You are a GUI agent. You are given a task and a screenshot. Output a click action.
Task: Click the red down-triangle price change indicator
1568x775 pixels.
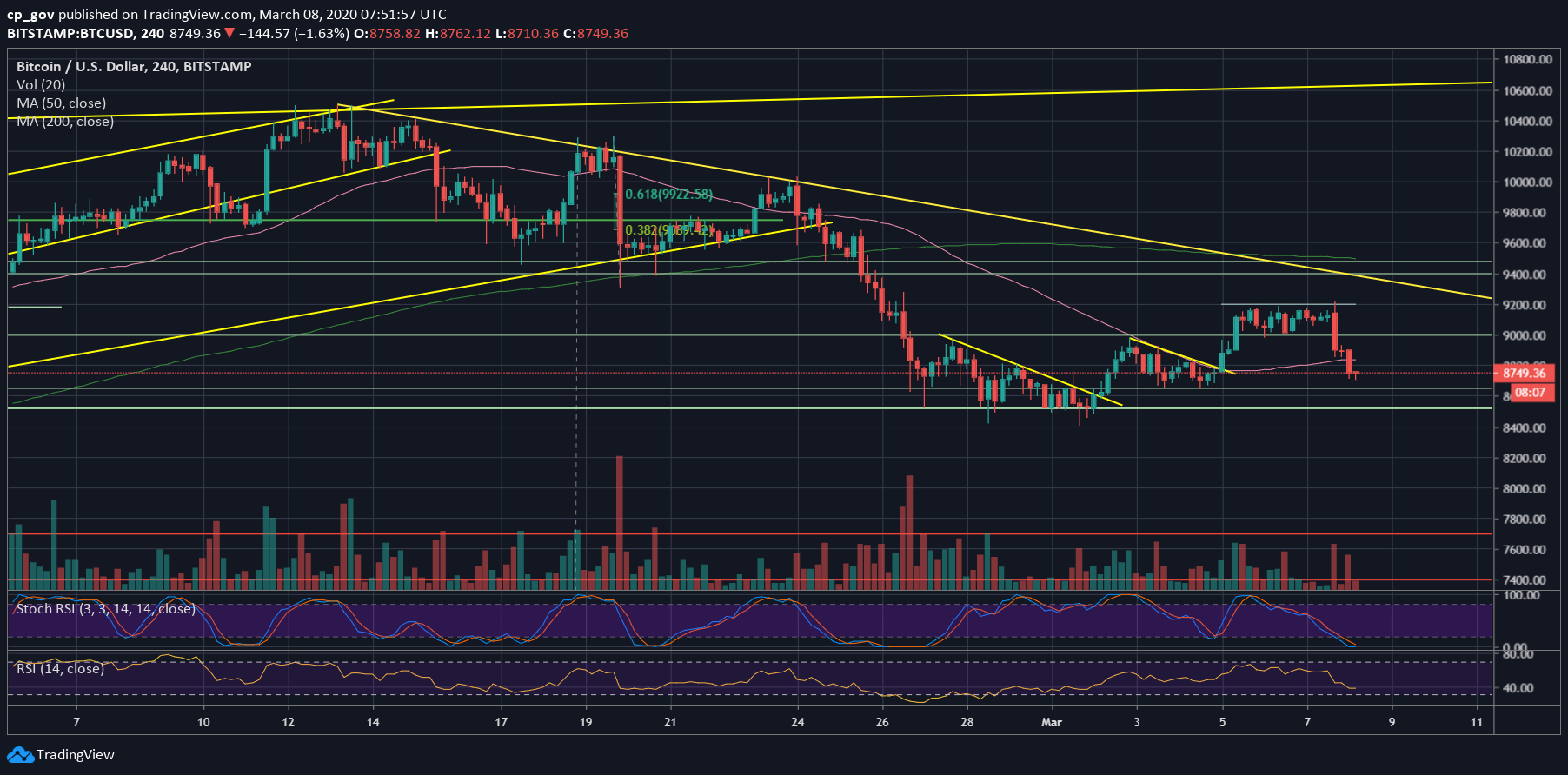click(229, 33)
